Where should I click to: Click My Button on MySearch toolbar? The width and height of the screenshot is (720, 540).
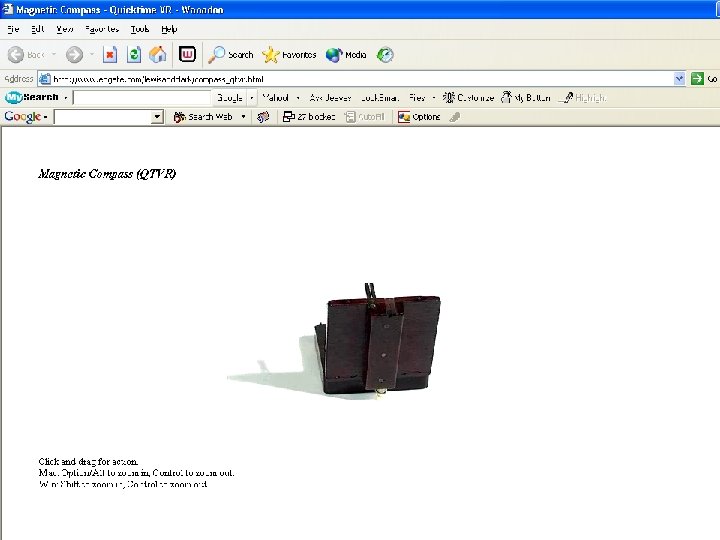[525, 97]
